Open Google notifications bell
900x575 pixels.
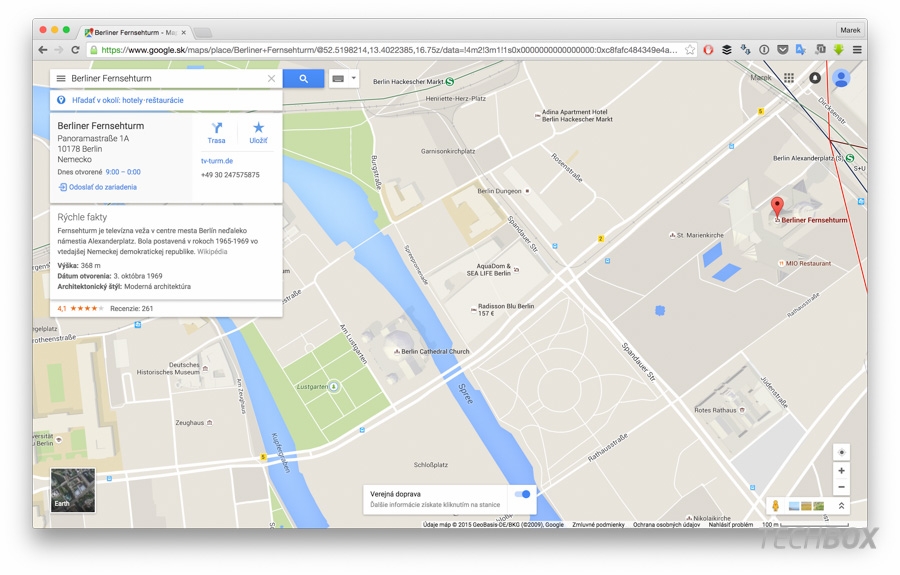[815, 77]
